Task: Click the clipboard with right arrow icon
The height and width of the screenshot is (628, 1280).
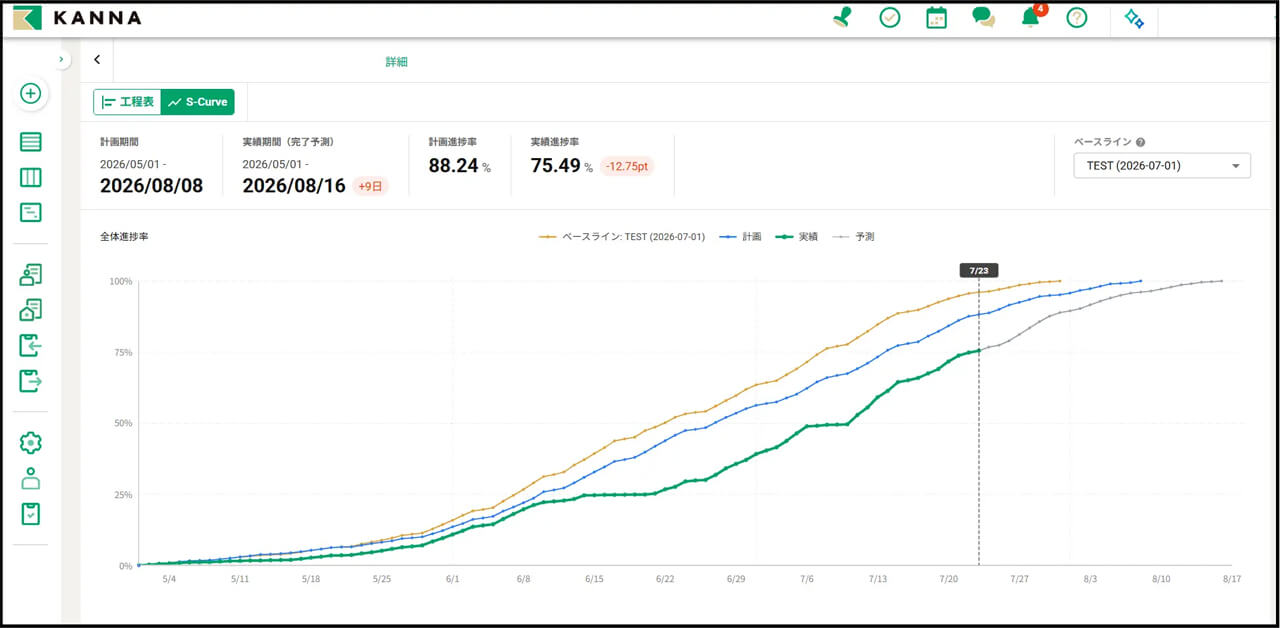Action: 31,380
